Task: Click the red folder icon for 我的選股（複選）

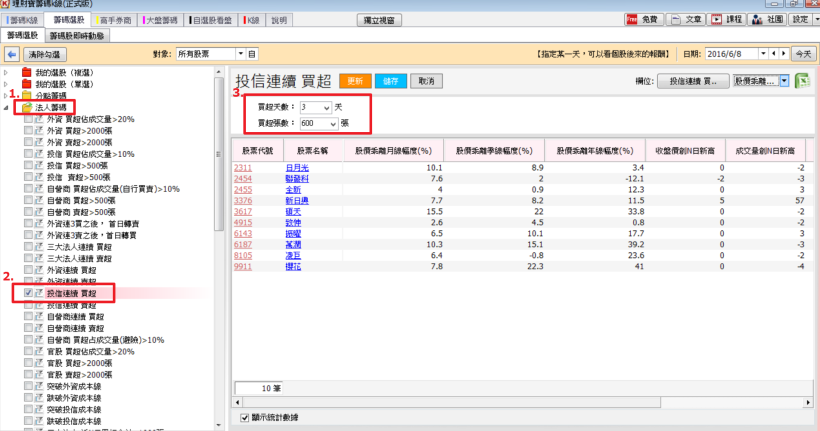Action: tap(27, 72)
